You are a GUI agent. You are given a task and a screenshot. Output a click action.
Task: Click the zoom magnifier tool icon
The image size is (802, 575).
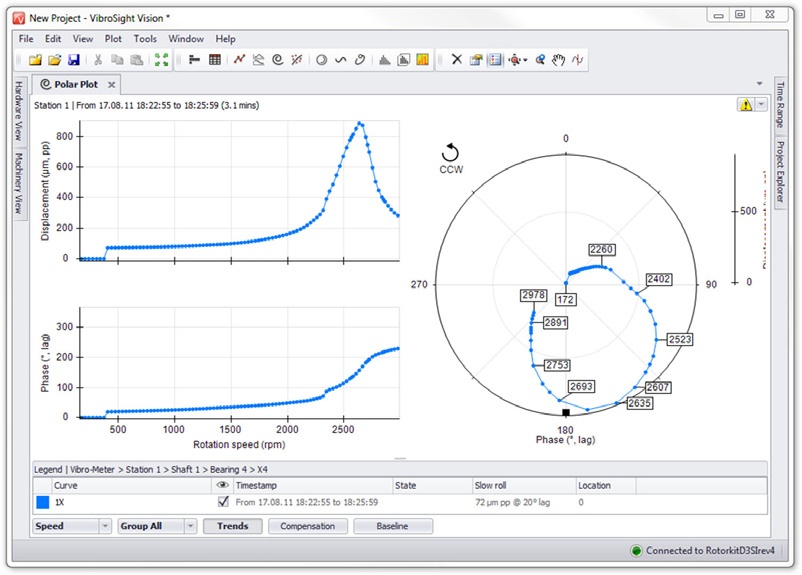(x=540, y=60)
